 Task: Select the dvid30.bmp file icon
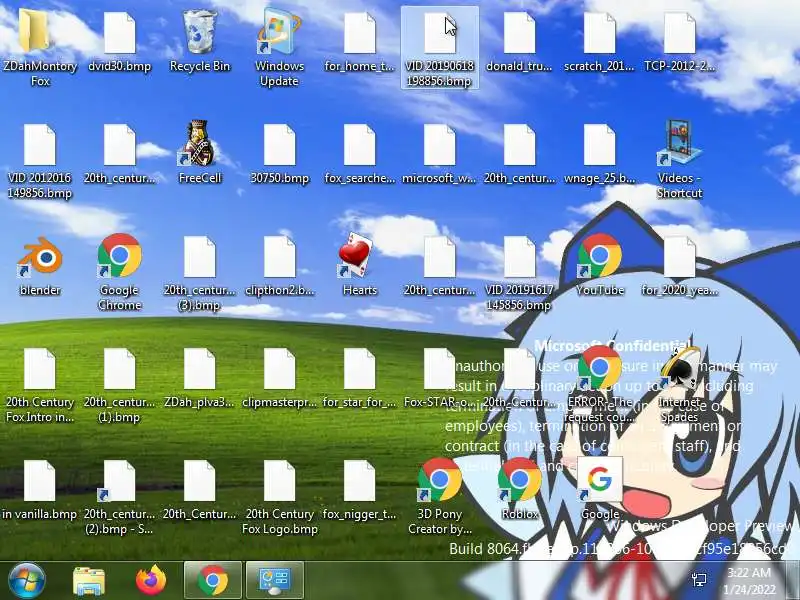(119, 42)
